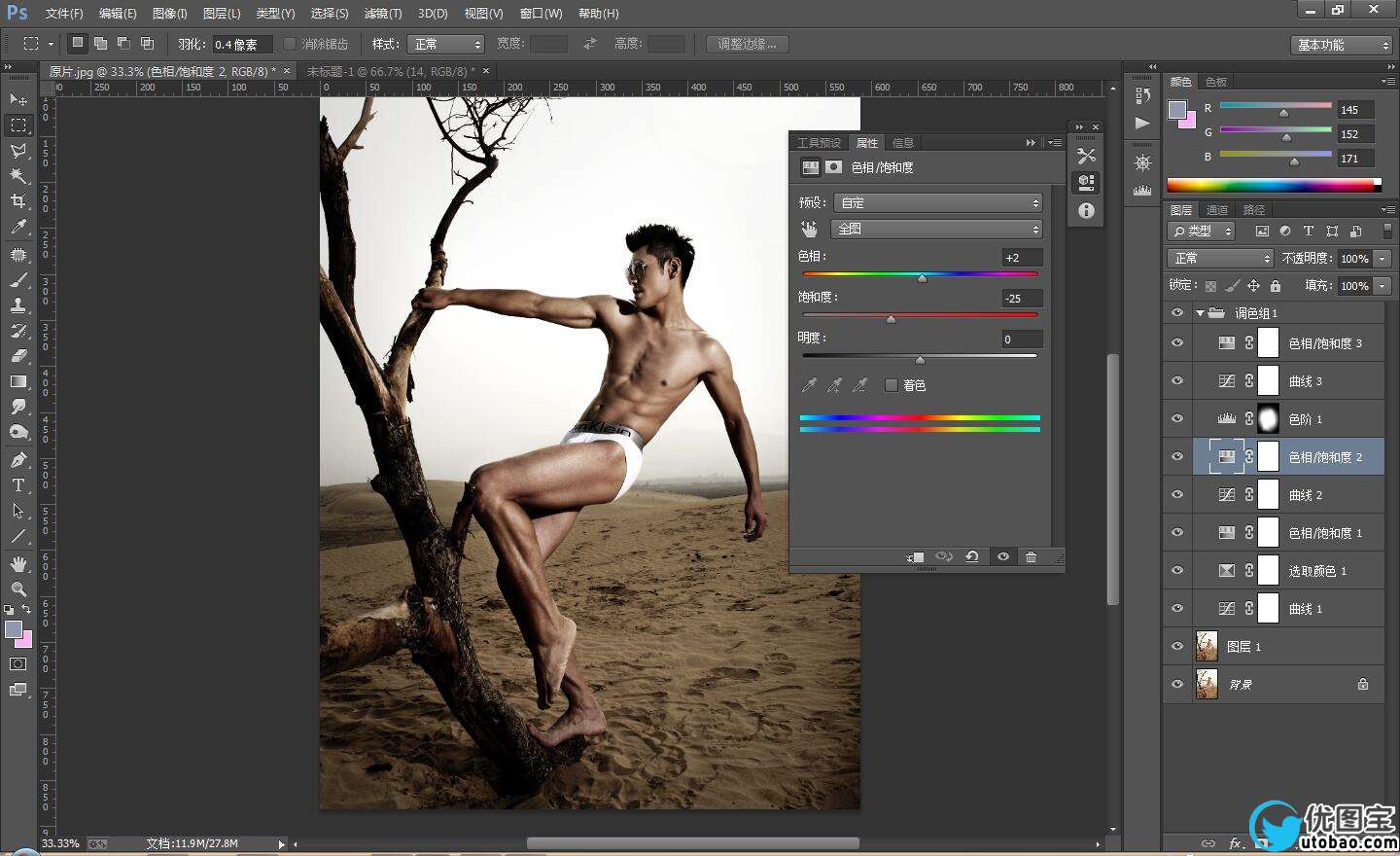Activate the Zoom tool
The width and height of the screenshot is (1400, 856).
click(17, 589)
